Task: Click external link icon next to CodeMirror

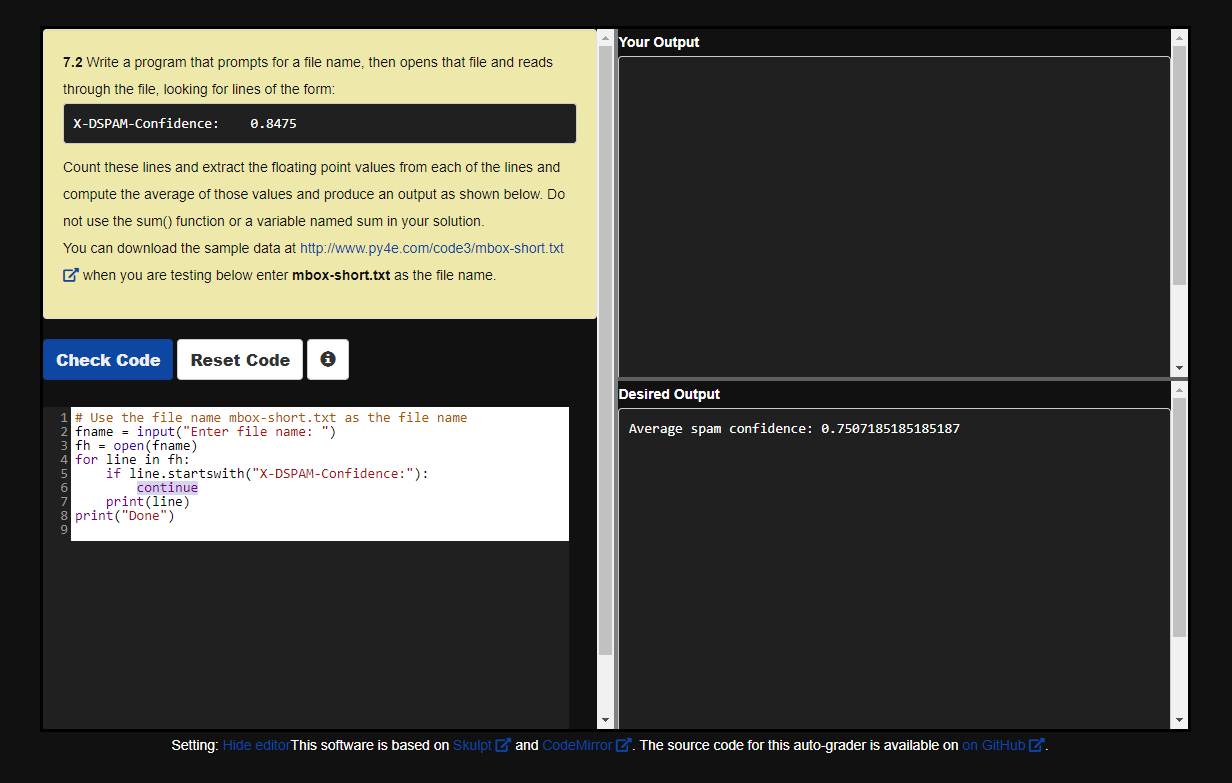Action: coord(623,745)
